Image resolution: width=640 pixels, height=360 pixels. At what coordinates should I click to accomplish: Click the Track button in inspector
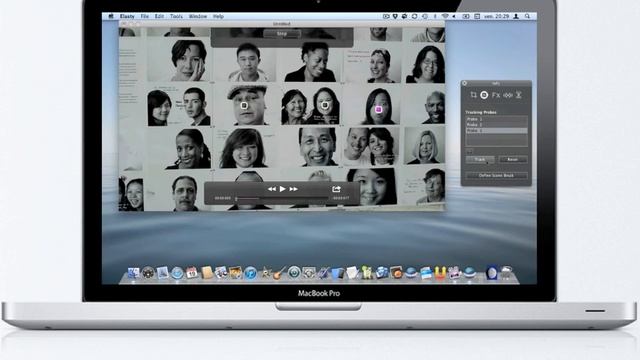click(480, 160)
